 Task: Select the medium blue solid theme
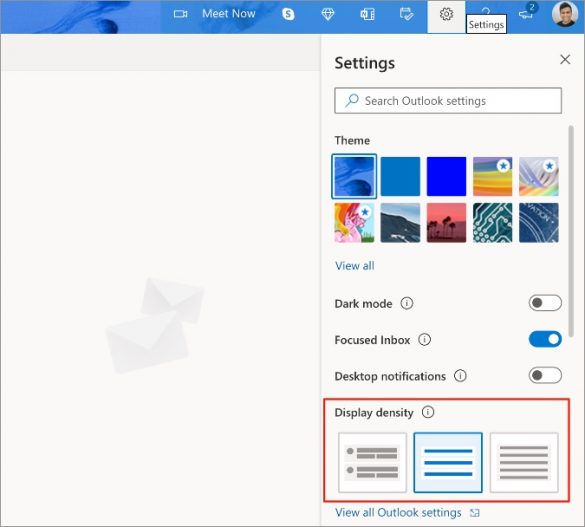pyautogui.click(x=400, y=176)
